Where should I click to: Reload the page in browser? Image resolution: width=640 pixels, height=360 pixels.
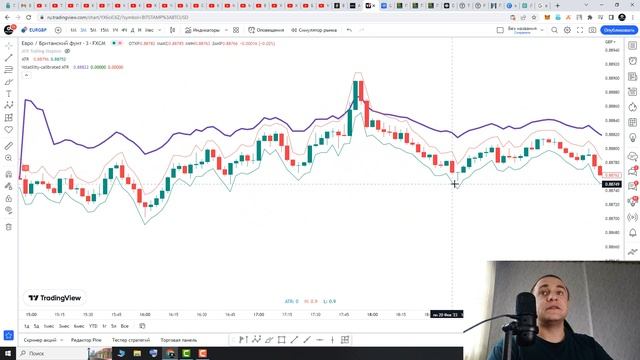[x=29, y=18]
